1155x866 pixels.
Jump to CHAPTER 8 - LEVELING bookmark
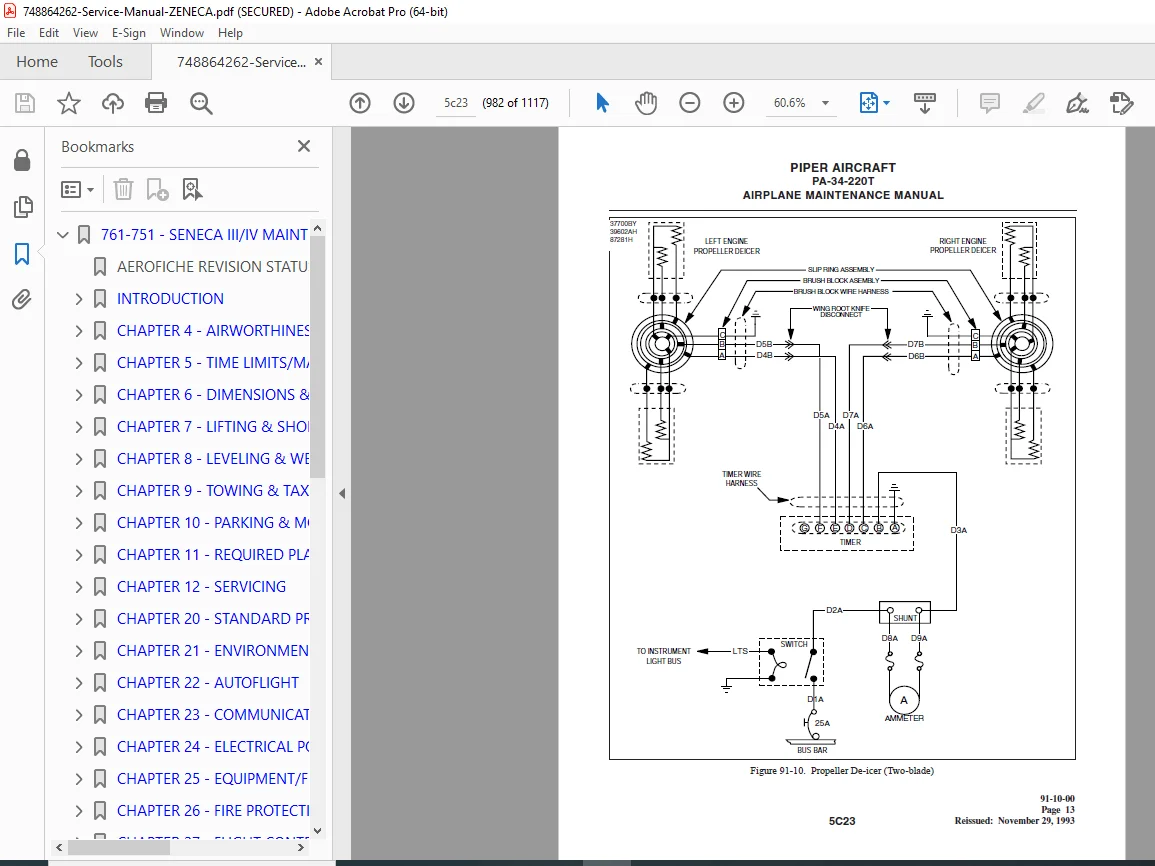(x=212, y=459)
